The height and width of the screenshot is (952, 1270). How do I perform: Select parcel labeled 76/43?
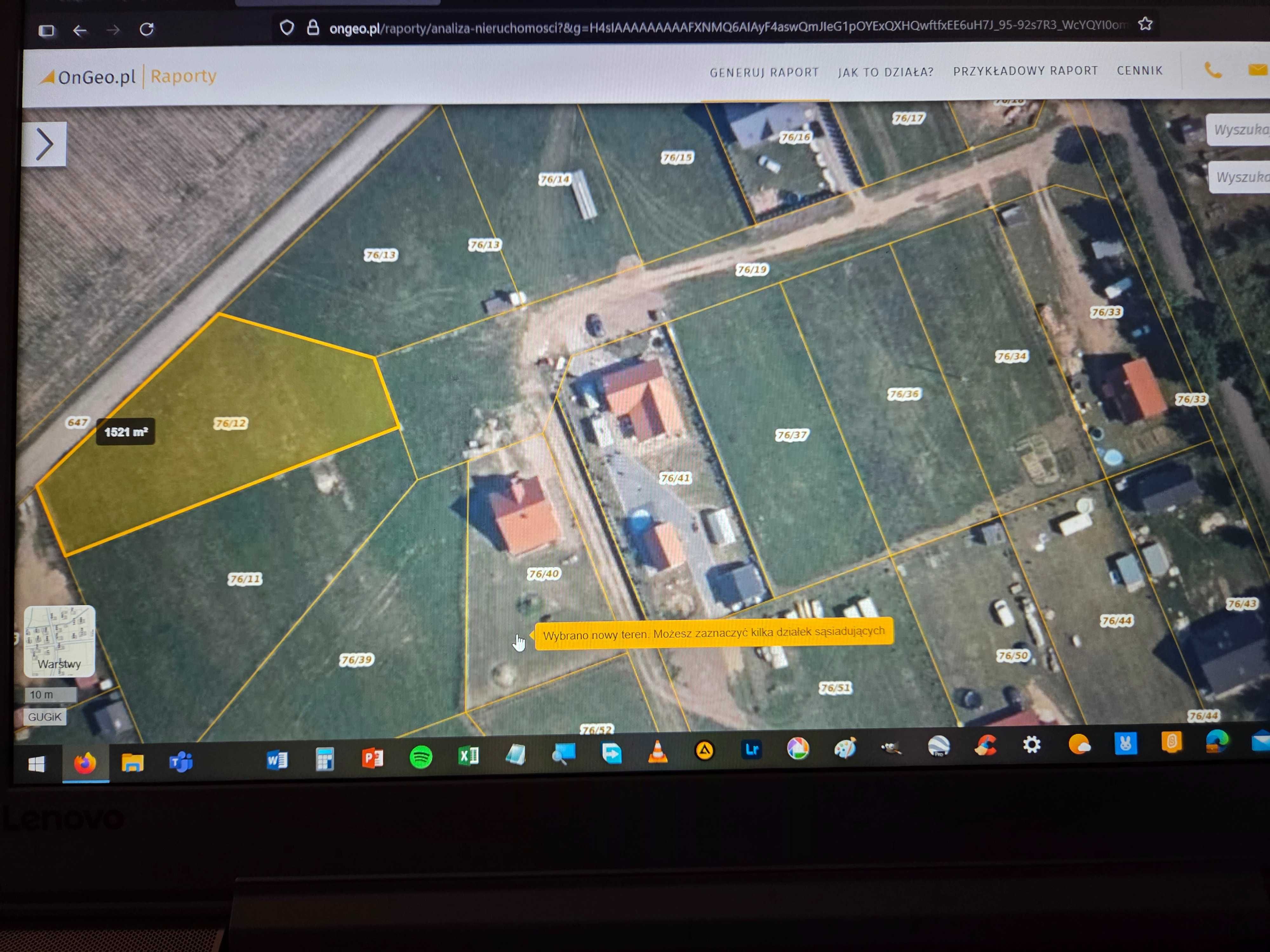tap(1242, 604)
